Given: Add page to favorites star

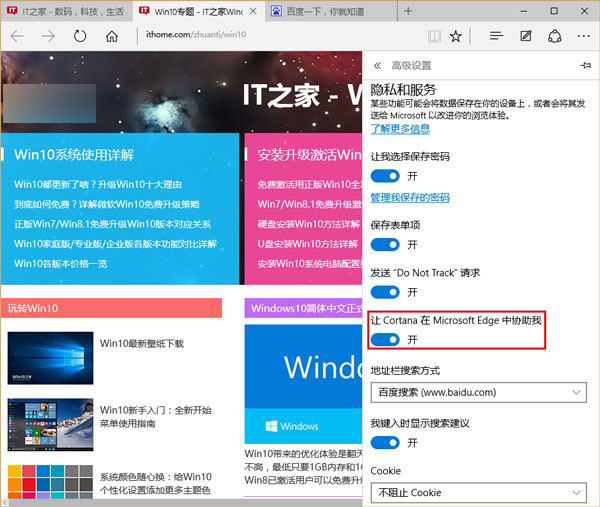Looking at the screenshot, I should click(456, 36).
